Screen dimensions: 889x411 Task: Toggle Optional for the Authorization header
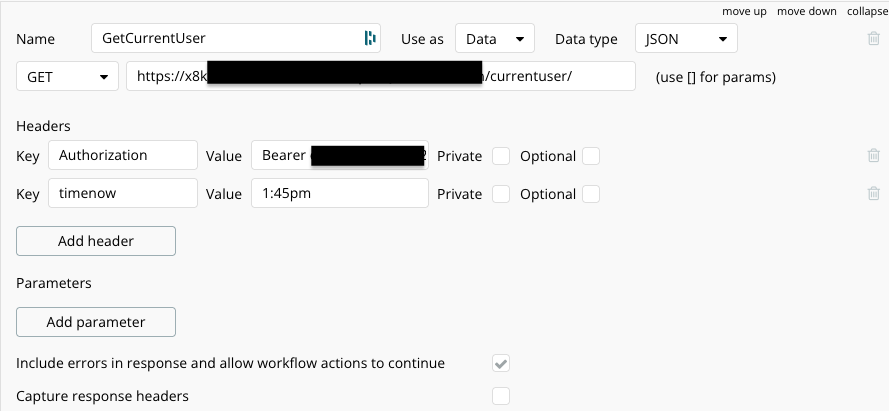pos(591,156)
